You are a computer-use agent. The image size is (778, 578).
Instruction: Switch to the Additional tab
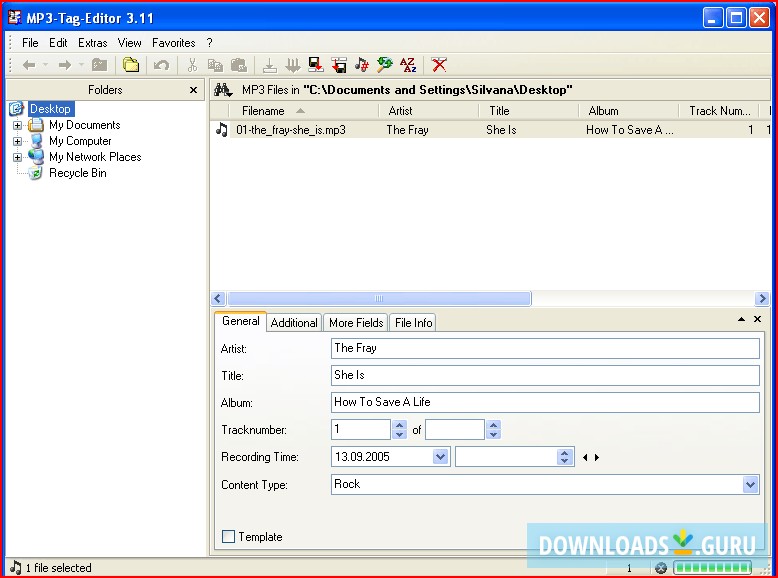click(294, 323)
